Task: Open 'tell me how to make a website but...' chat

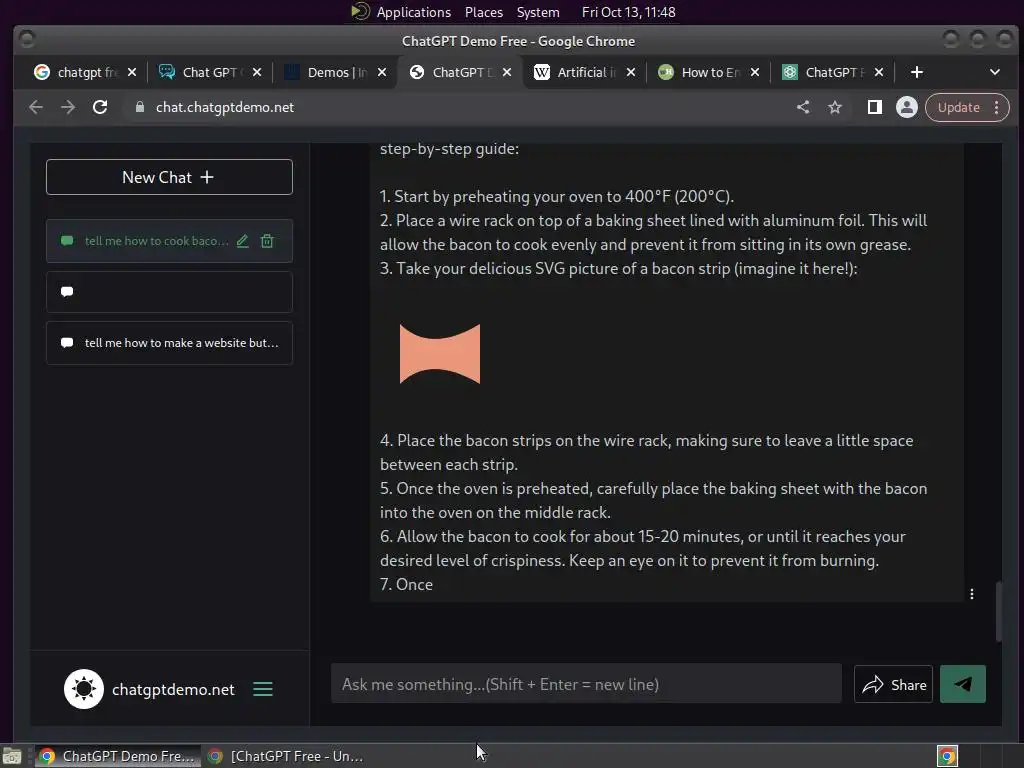Action: 169,343
